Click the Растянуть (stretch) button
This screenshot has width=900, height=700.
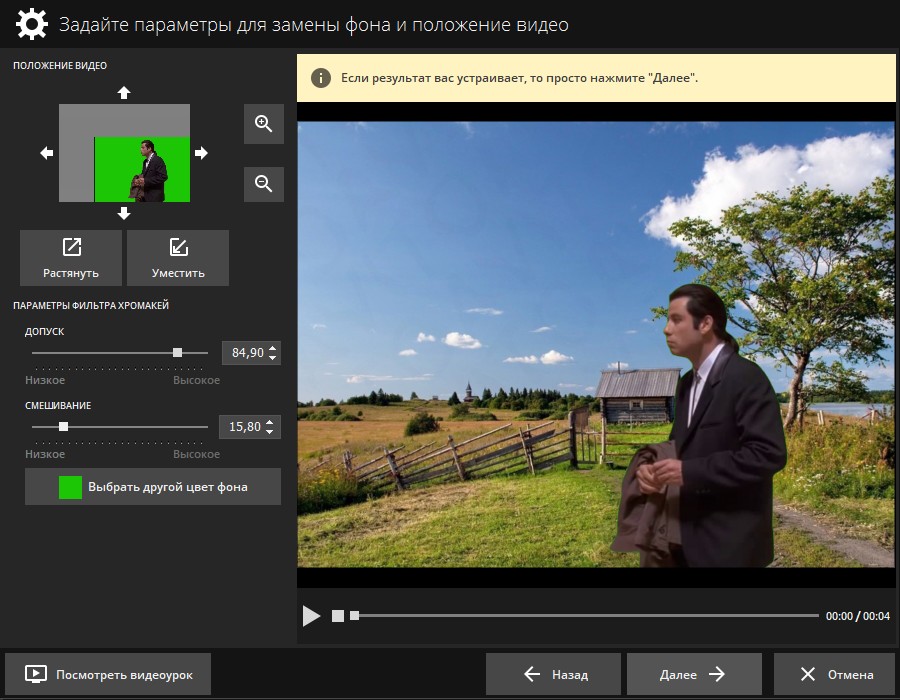click(x=71, y=258)
